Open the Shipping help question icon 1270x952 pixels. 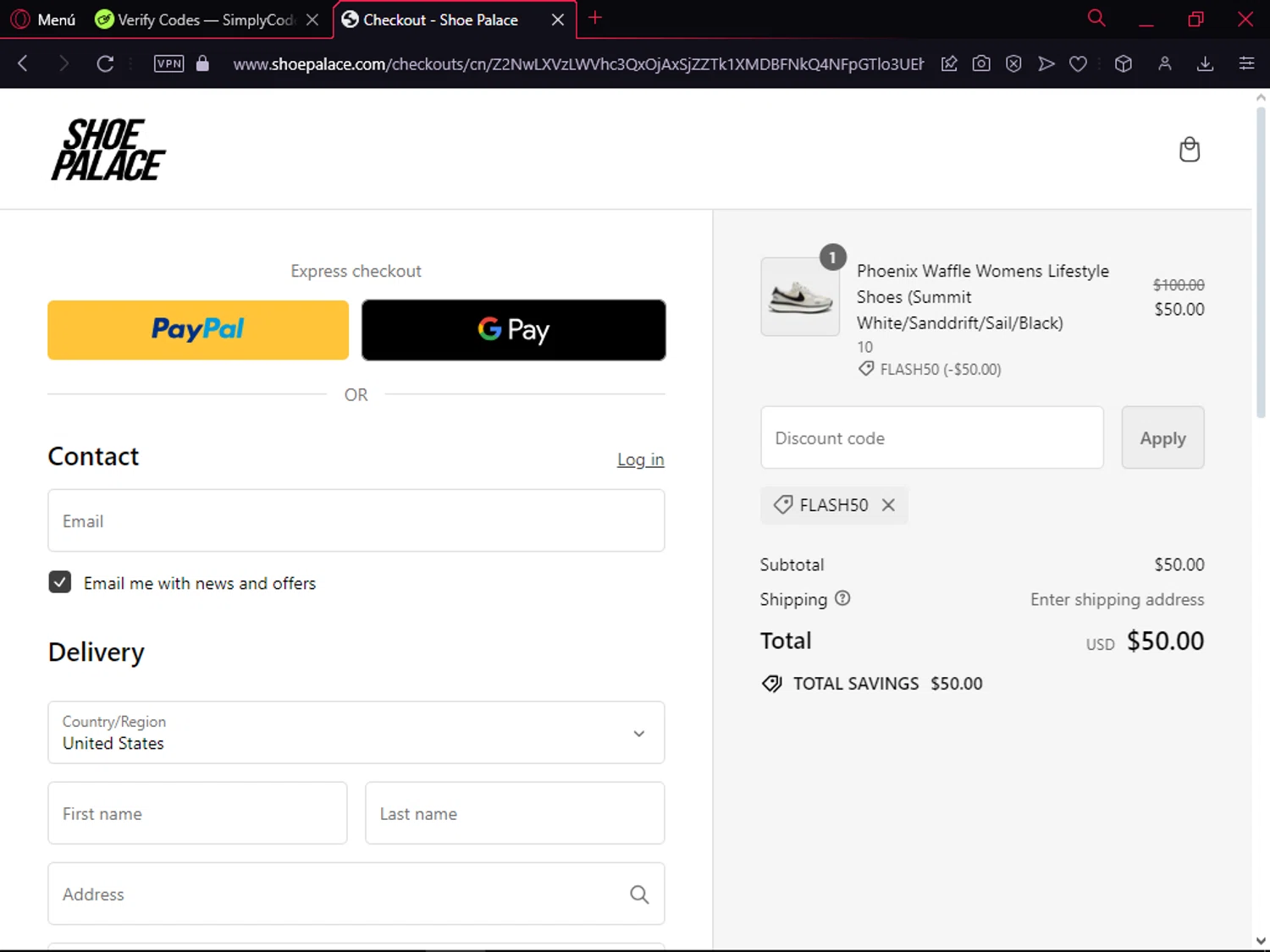click(x=842, y=598)
